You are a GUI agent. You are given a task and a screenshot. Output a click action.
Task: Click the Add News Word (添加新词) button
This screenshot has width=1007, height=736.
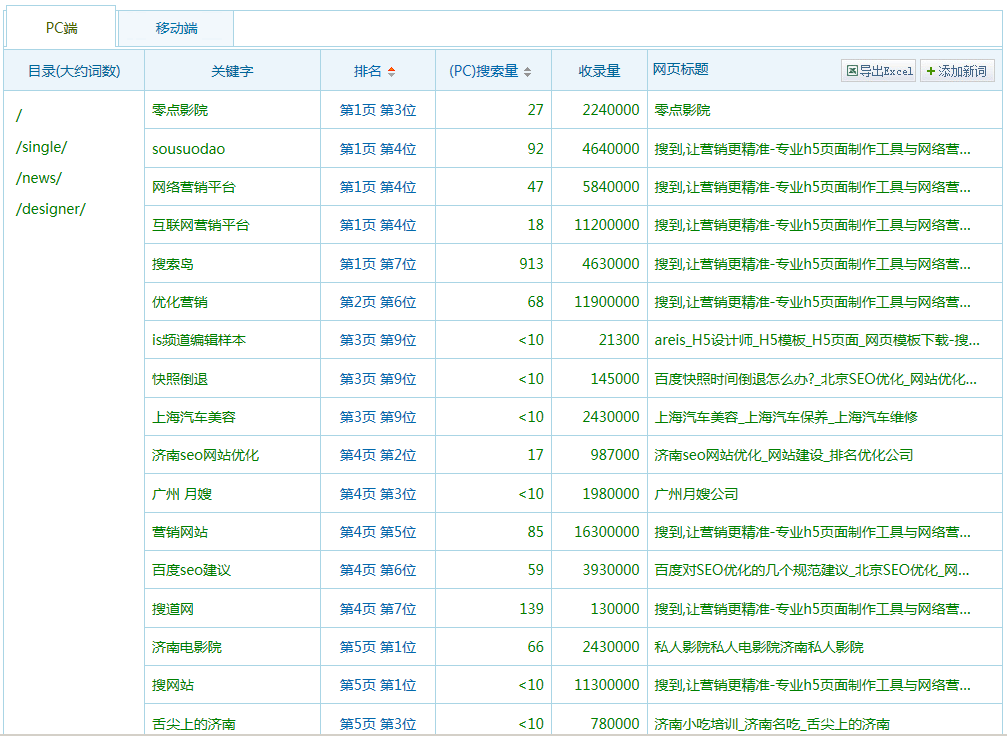pos(957,71)
